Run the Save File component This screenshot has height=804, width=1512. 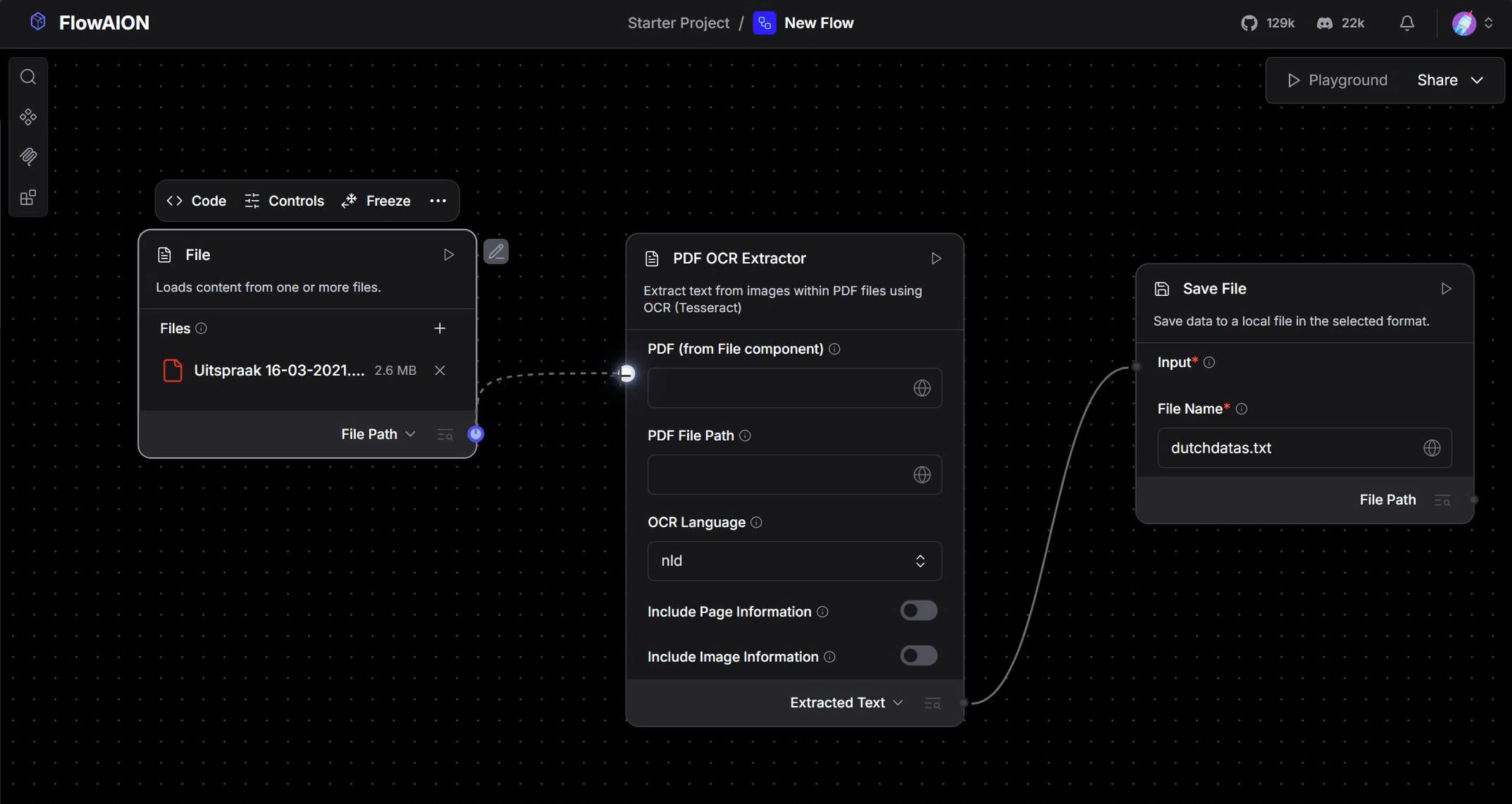(x=1446, y=288)
